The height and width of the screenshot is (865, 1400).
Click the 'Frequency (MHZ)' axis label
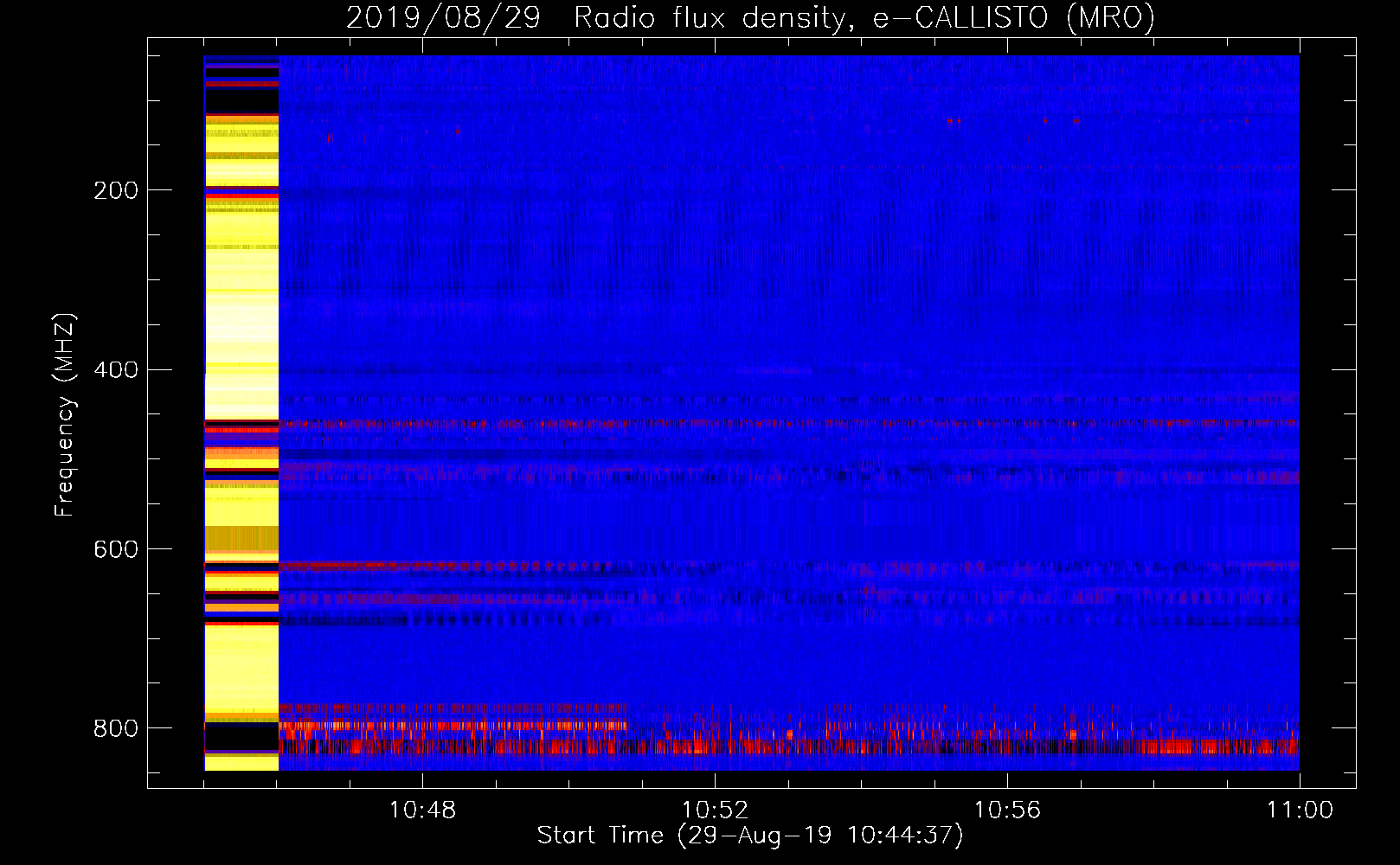pyautogui.click(x=65, y=415)
